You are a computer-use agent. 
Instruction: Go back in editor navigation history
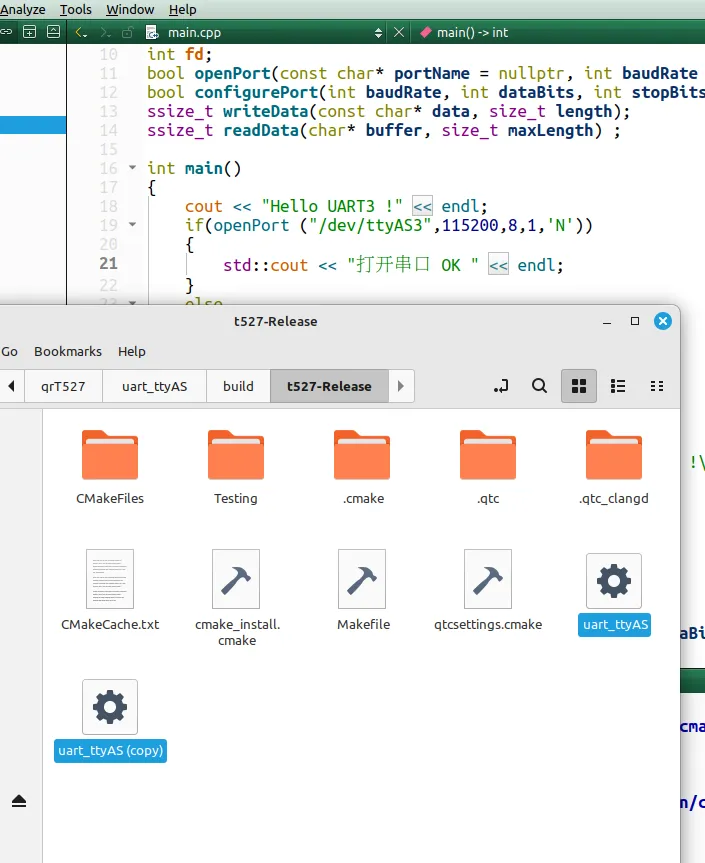pyautogui.click(x=81, y=32)
